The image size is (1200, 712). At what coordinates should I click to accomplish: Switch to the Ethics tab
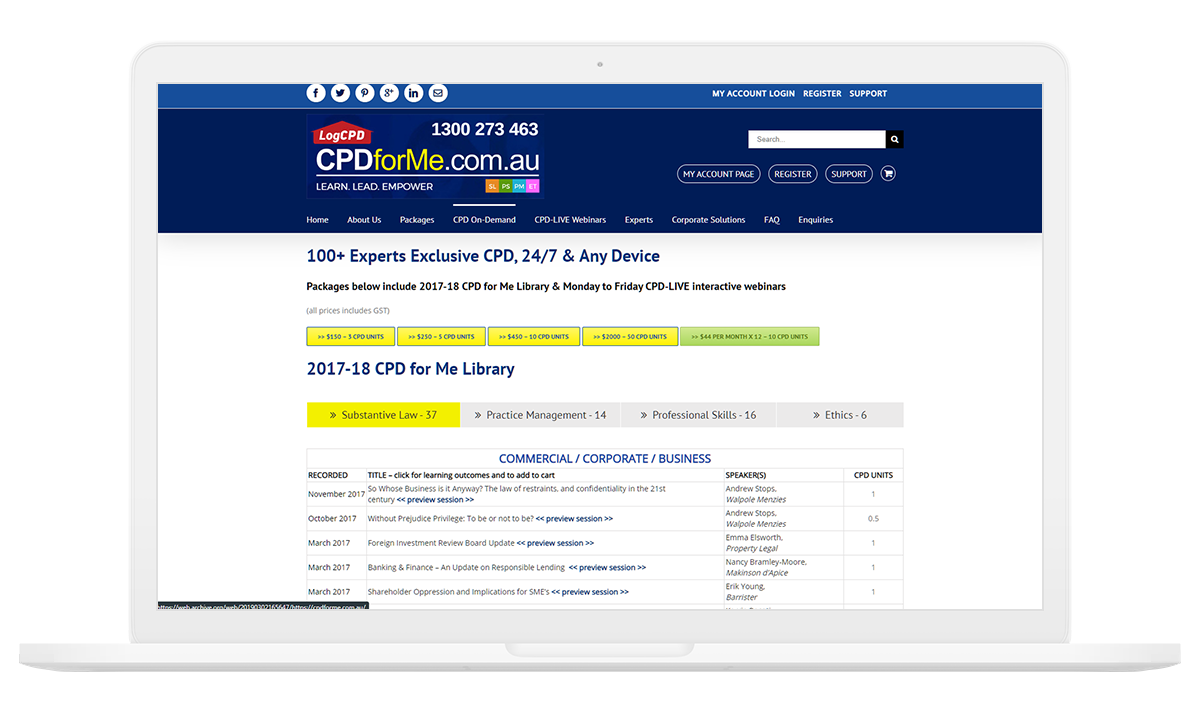pyautogui.click(x=839, y=415)
